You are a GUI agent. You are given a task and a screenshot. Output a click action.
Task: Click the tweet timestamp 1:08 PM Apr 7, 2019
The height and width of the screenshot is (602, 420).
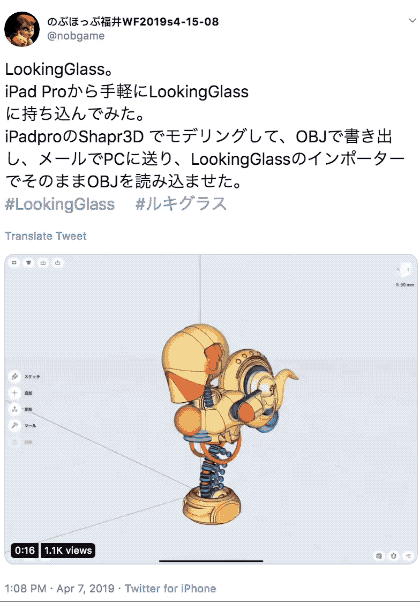[x=60, y=588]
